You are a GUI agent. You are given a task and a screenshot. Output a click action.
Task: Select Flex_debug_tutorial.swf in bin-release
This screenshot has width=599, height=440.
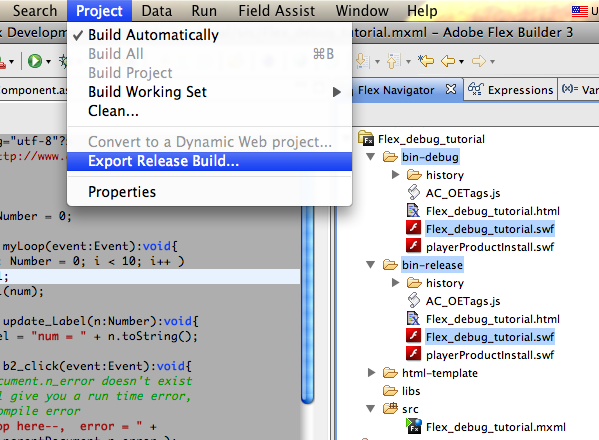pos(490,337)
